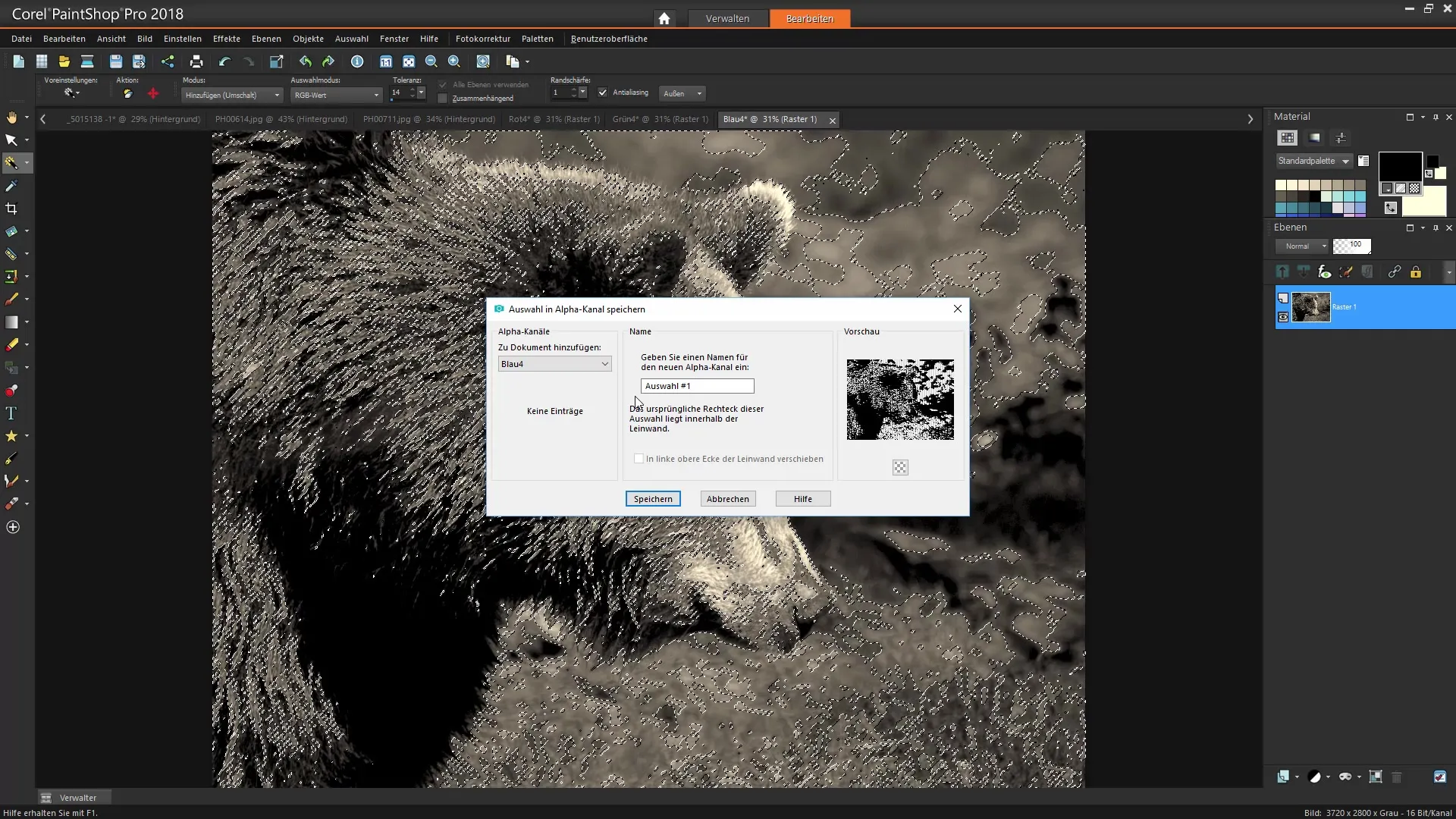
Task: Click the Raster 1 layer thumbnail
Action: pyautogui.click(x=1311, y=307)
